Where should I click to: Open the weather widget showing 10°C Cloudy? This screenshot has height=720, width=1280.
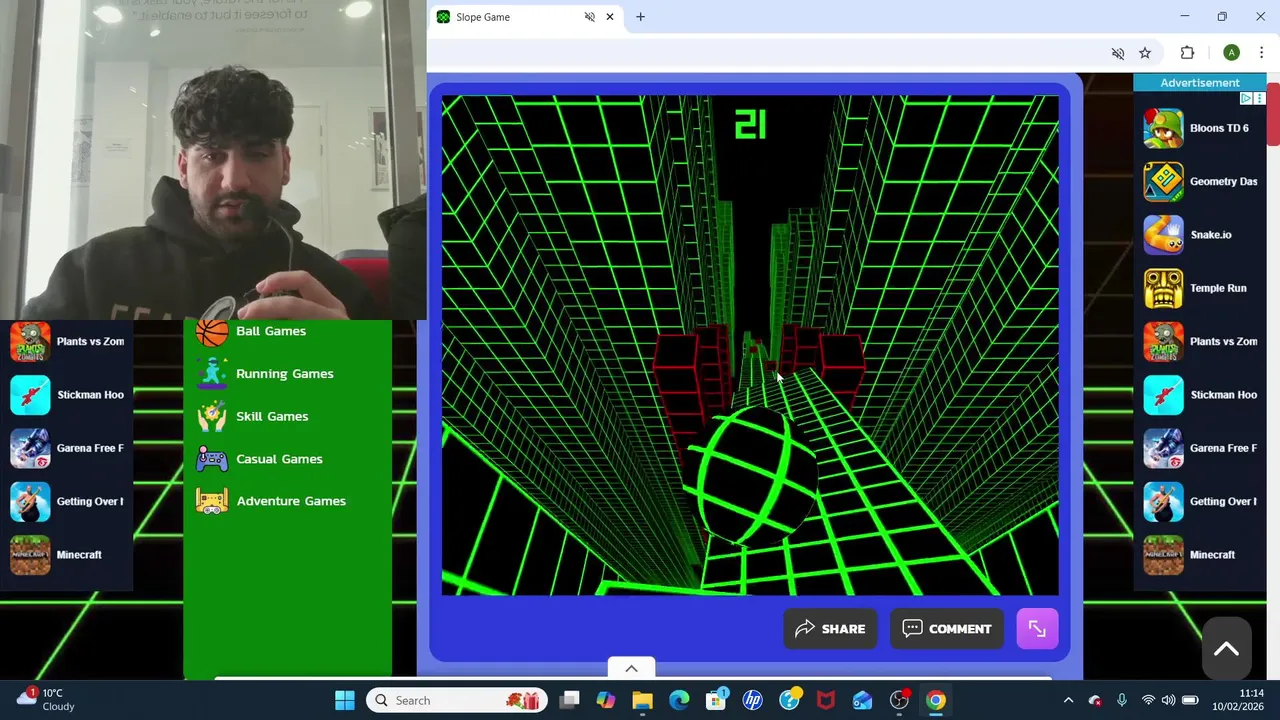[x=45, y=700]
